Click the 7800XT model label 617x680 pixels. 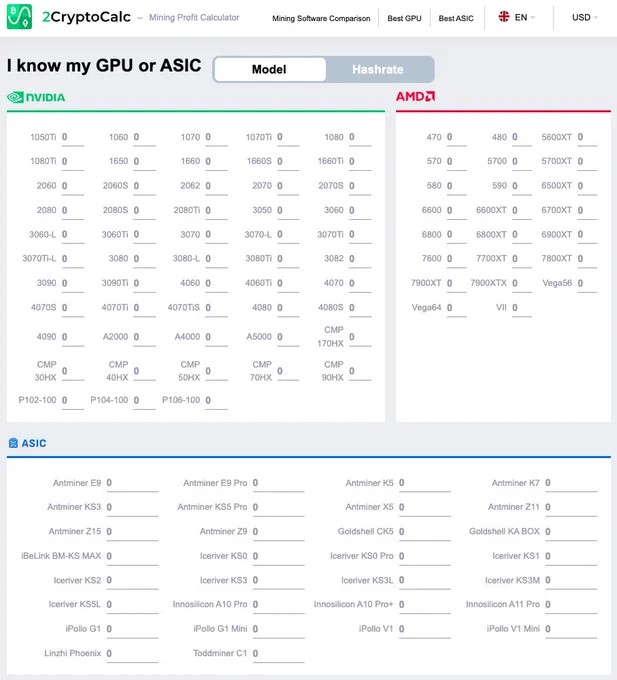[x=556, y=258]
